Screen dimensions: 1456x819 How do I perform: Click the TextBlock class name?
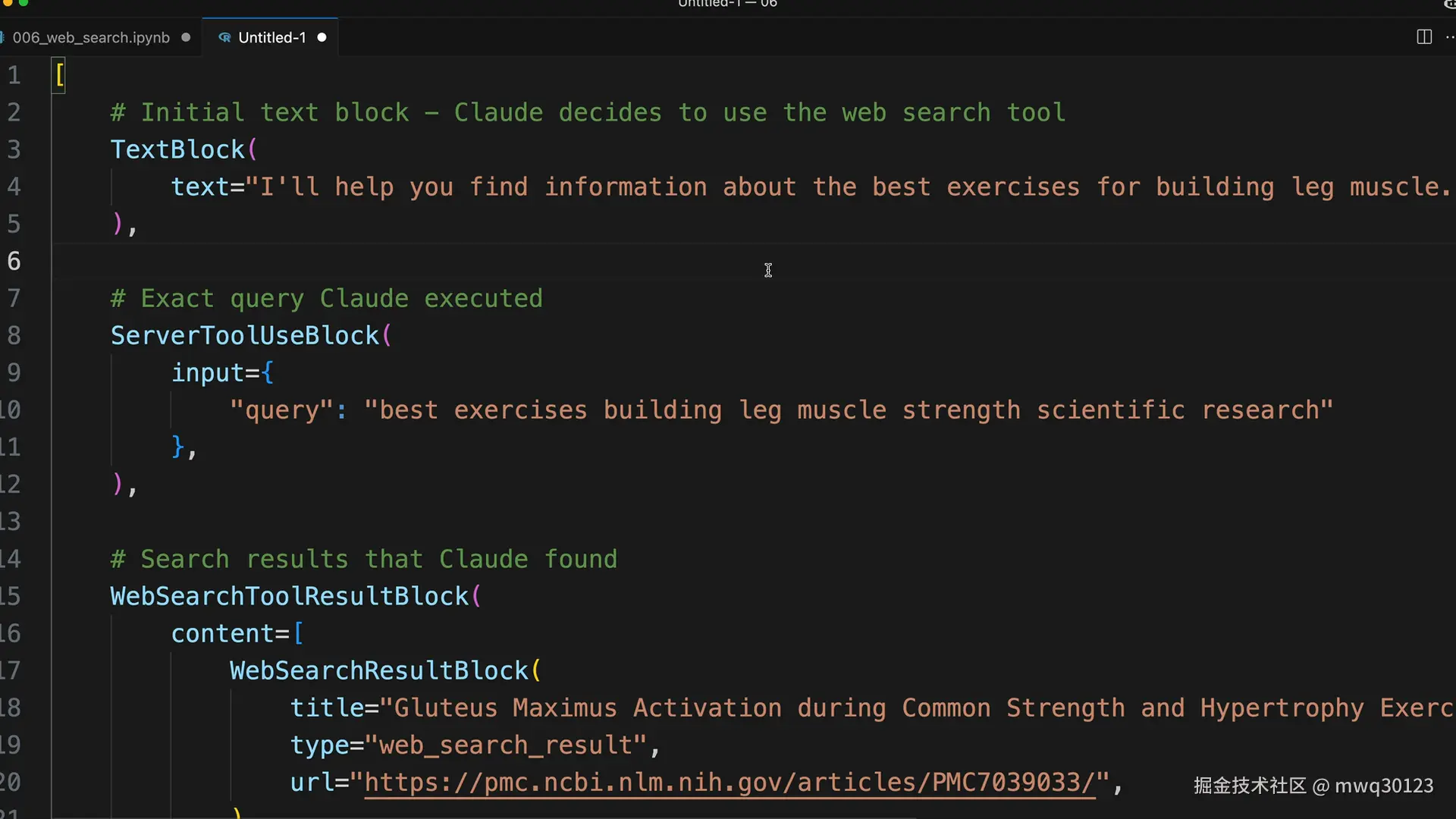177,149
